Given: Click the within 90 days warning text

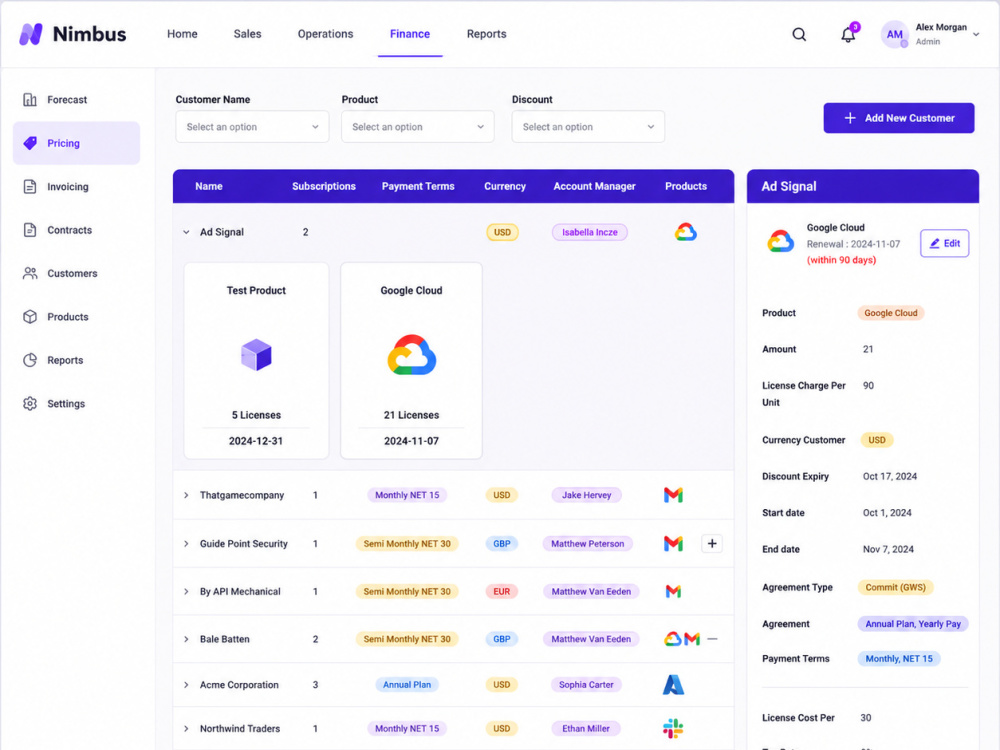Looking at the screenshot, I should pos(841,260).
